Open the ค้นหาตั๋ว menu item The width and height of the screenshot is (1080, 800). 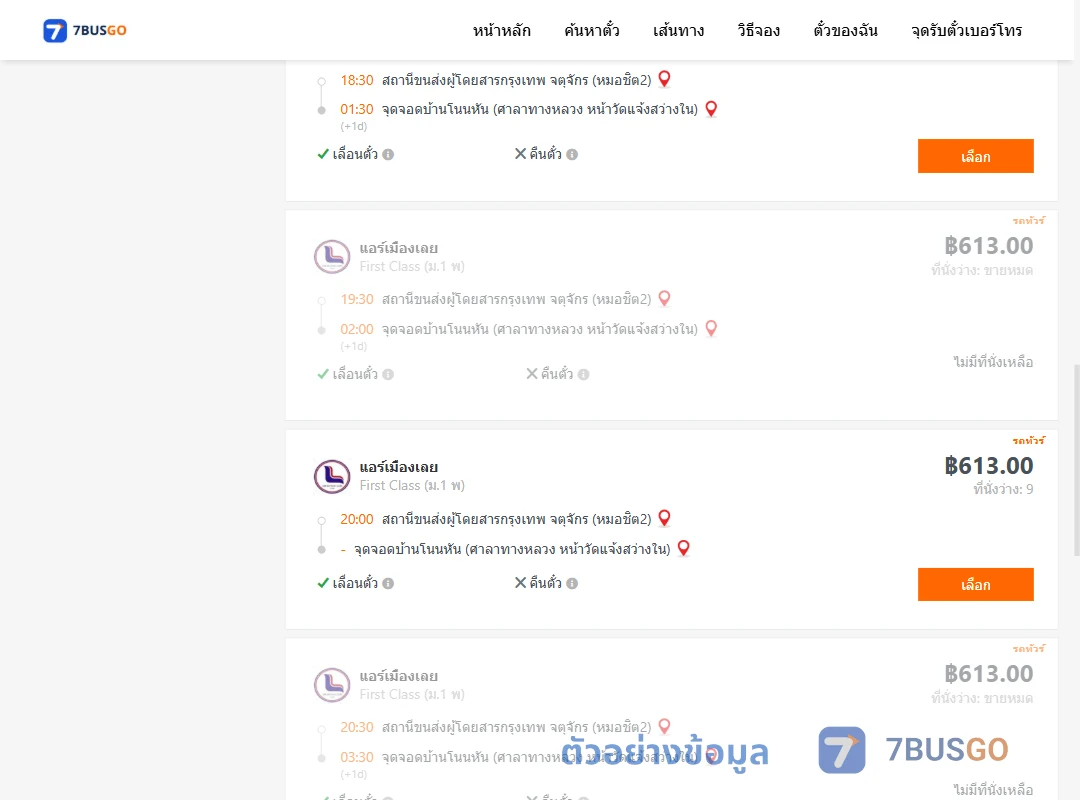[592, 30]
